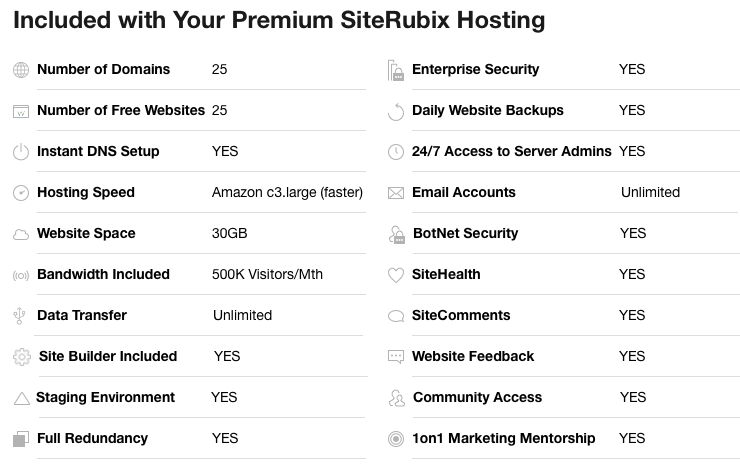
Task: Click the Enterprise Security label
Action: [x=475, y=69]
